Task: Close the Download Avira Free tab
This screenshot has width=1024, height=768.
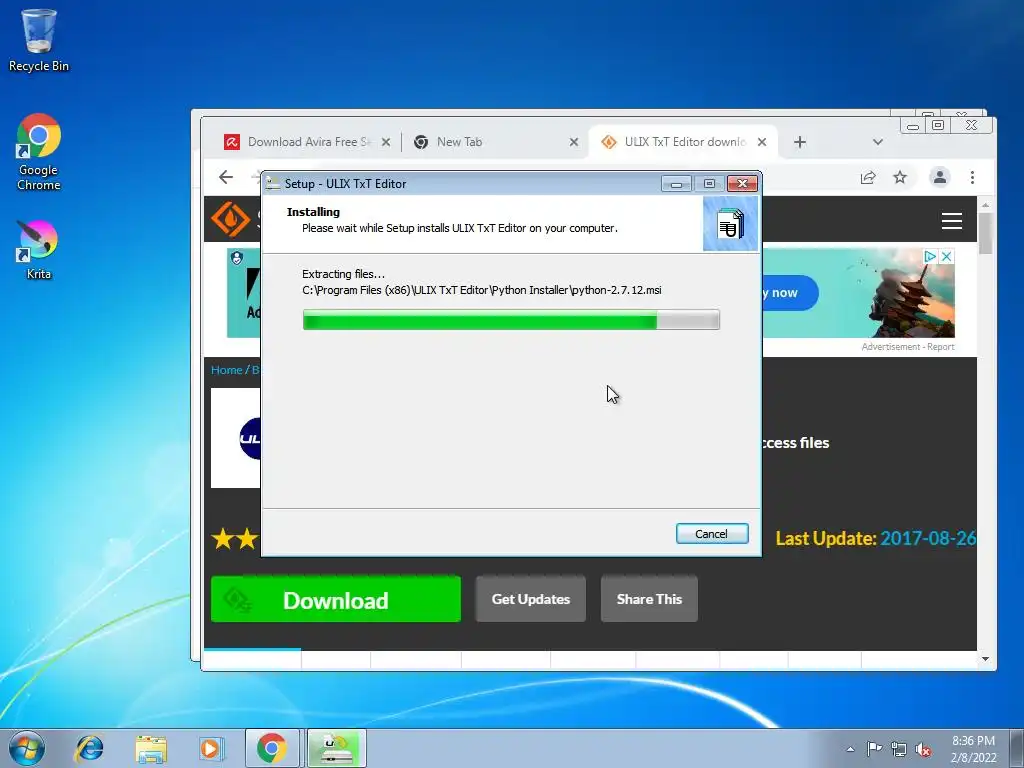Action: [386, 142]
